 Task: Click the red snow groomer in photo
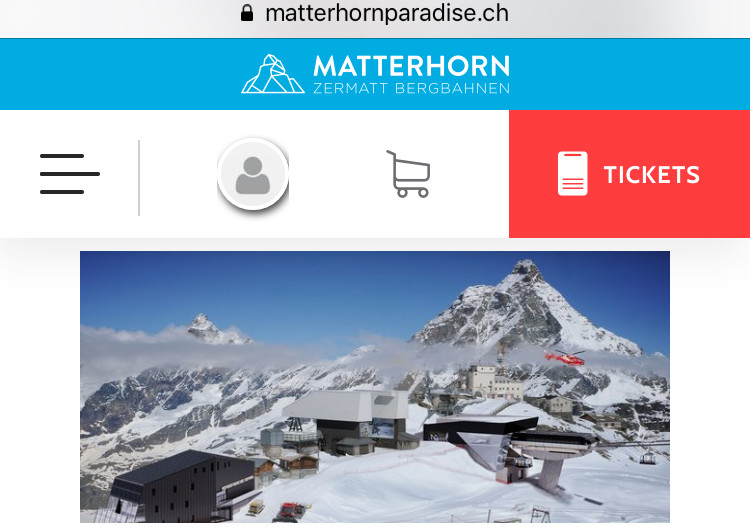tap(289, 511)
